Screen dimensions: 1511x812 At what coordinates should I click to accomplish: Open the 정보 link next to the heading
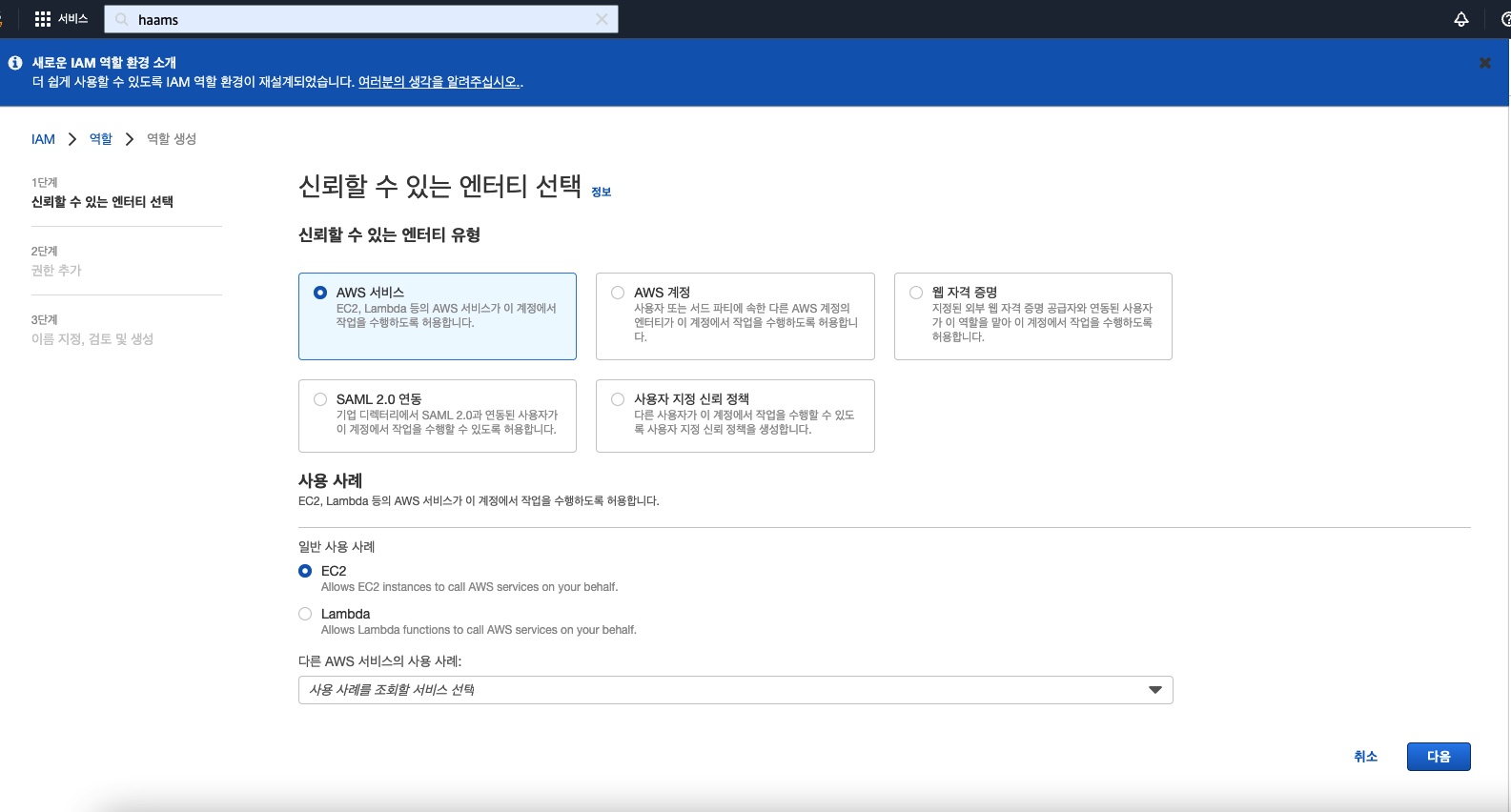click(x=601, y=192)
